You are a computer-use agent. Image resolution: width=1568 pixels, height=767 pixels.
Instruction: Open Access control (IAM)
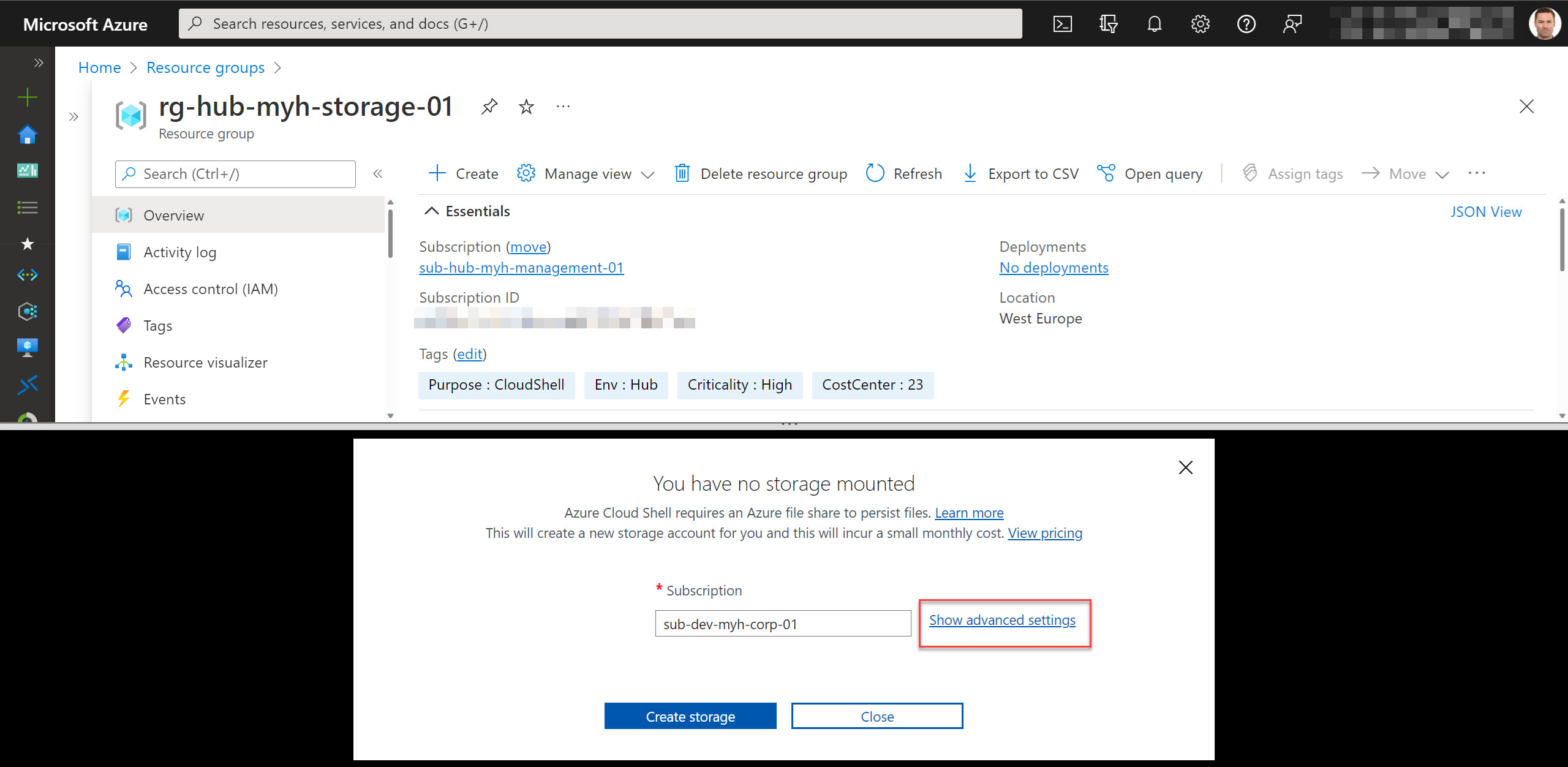[211, 289]
